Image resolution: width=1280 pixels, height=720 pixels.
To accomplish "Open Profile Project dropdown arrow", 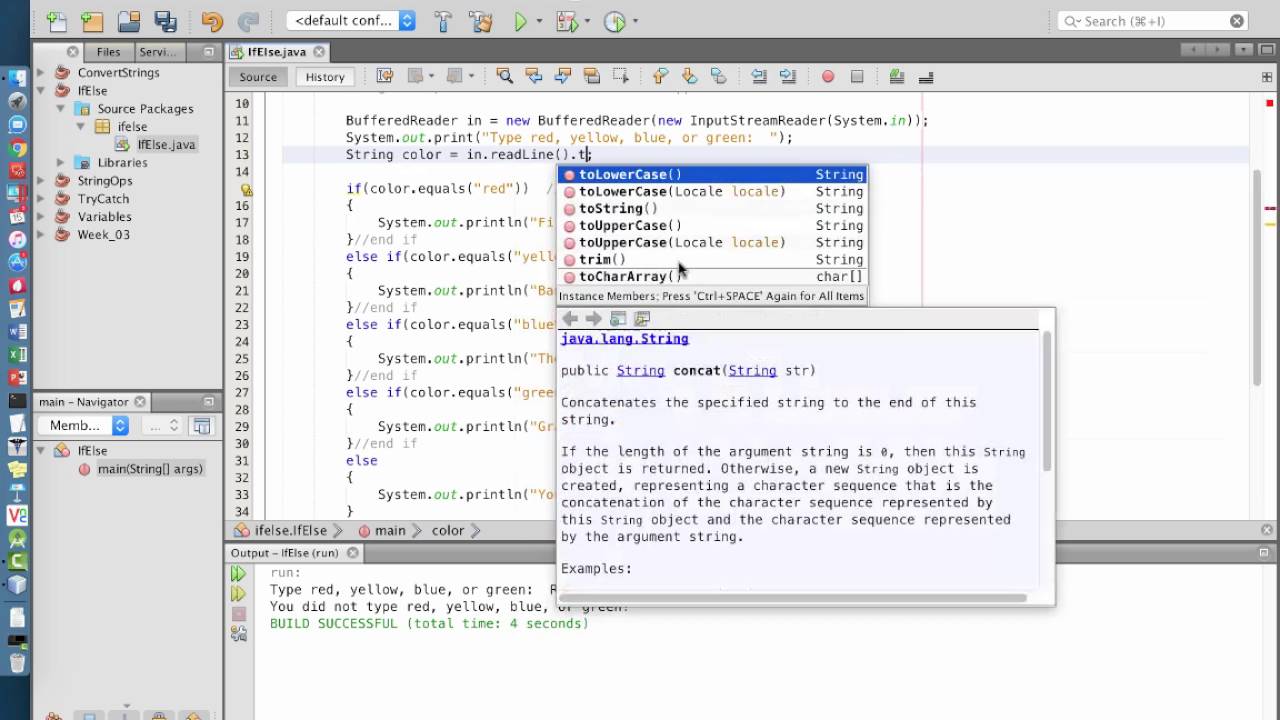I will (x=636, y=22).
